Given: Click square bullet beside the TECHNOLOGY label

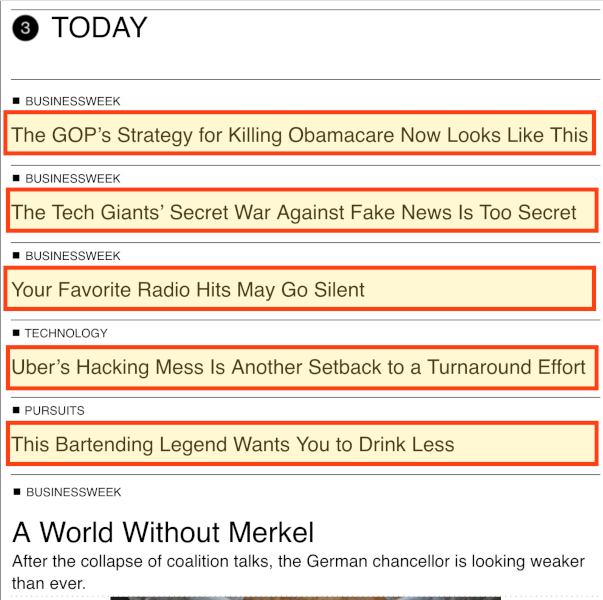Looking at the screenshot, I should click(16, 333).
